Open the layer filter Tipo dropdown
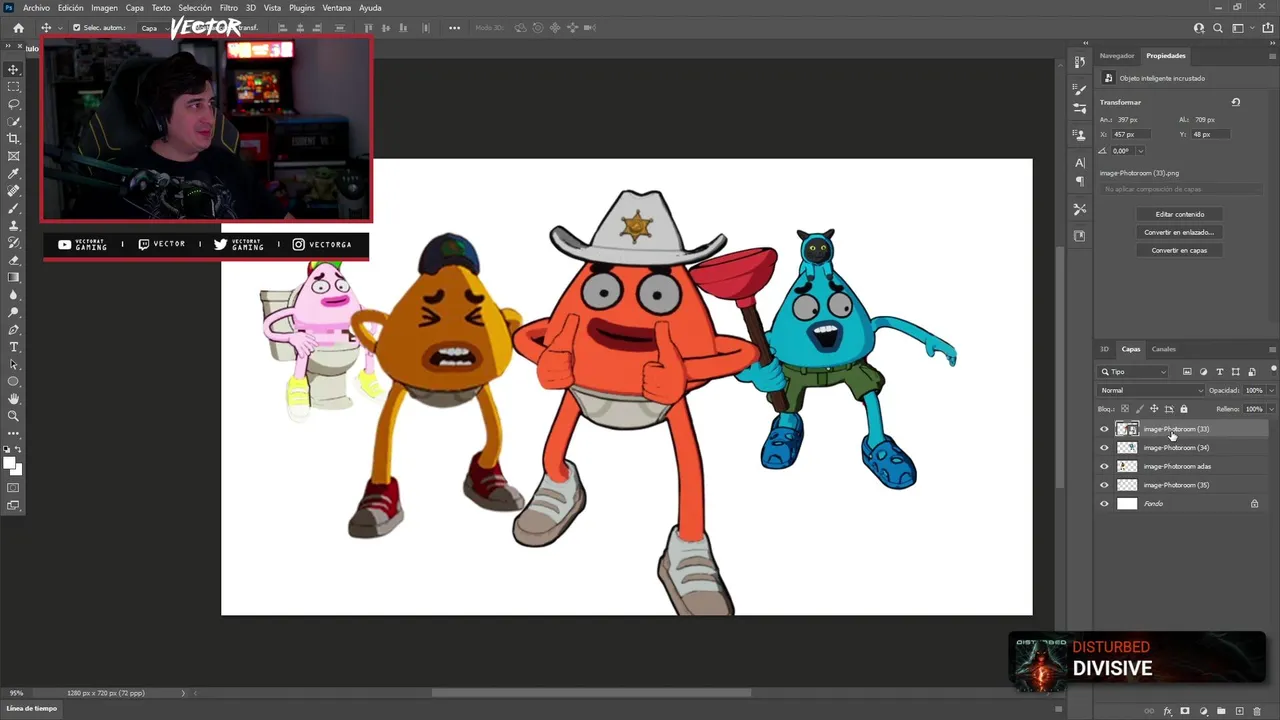Viewport: 1280px width, 720px height. pos(1133,372)
